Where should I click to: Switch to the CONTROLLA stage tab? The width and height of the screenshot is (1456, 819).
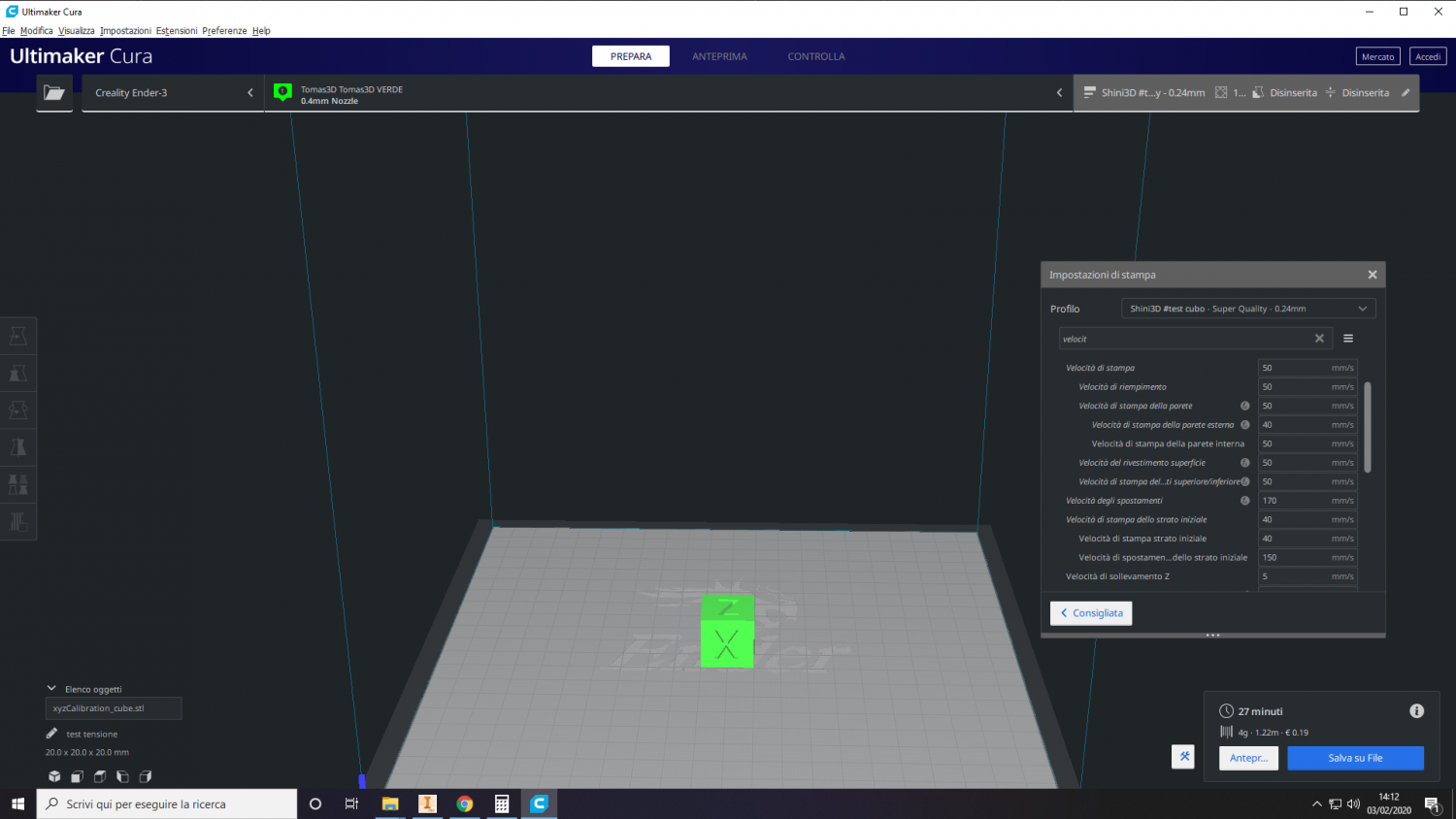(x=816, y=56)
